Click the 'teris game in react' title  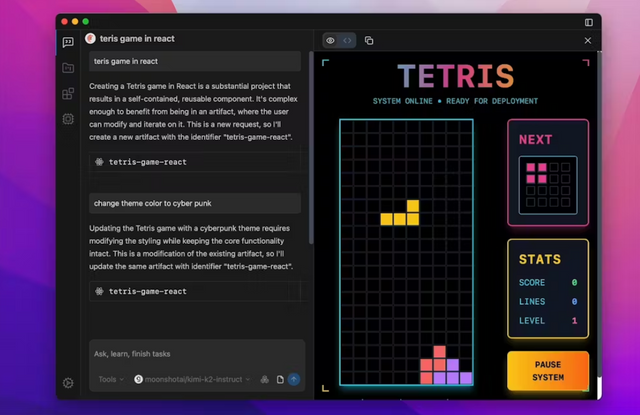point(137,39)
